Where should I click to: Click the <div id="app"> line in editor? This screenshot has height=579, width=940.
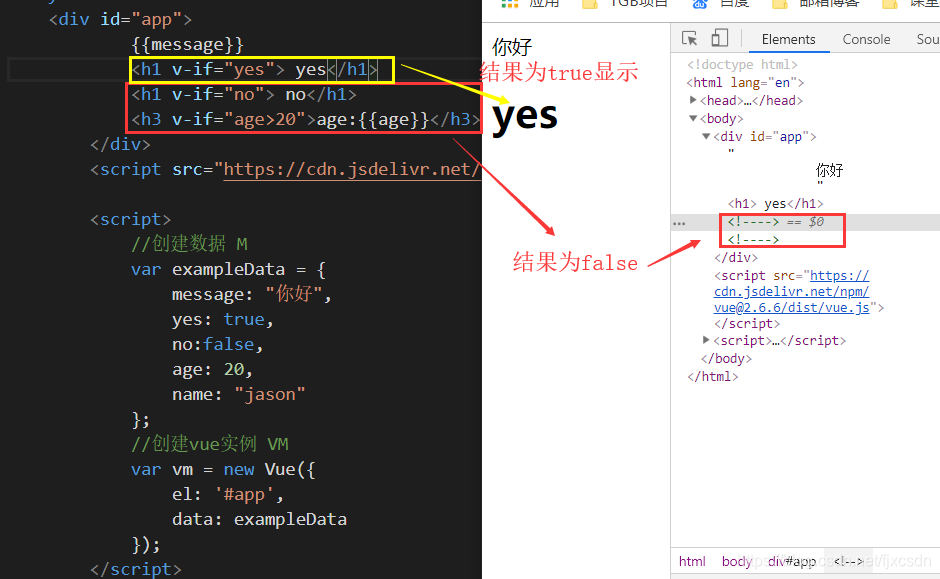pyautogui.click(x=120, y=19)
